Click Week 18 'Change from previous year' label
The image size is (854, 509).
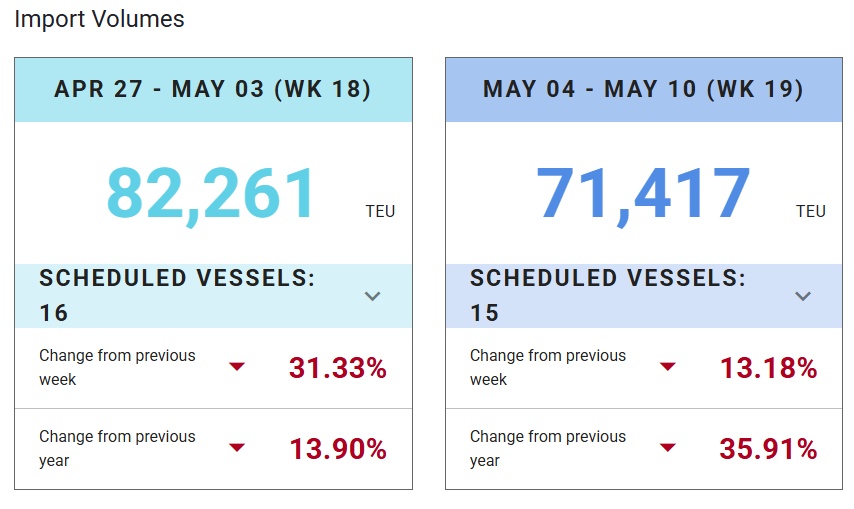(117, 448)
